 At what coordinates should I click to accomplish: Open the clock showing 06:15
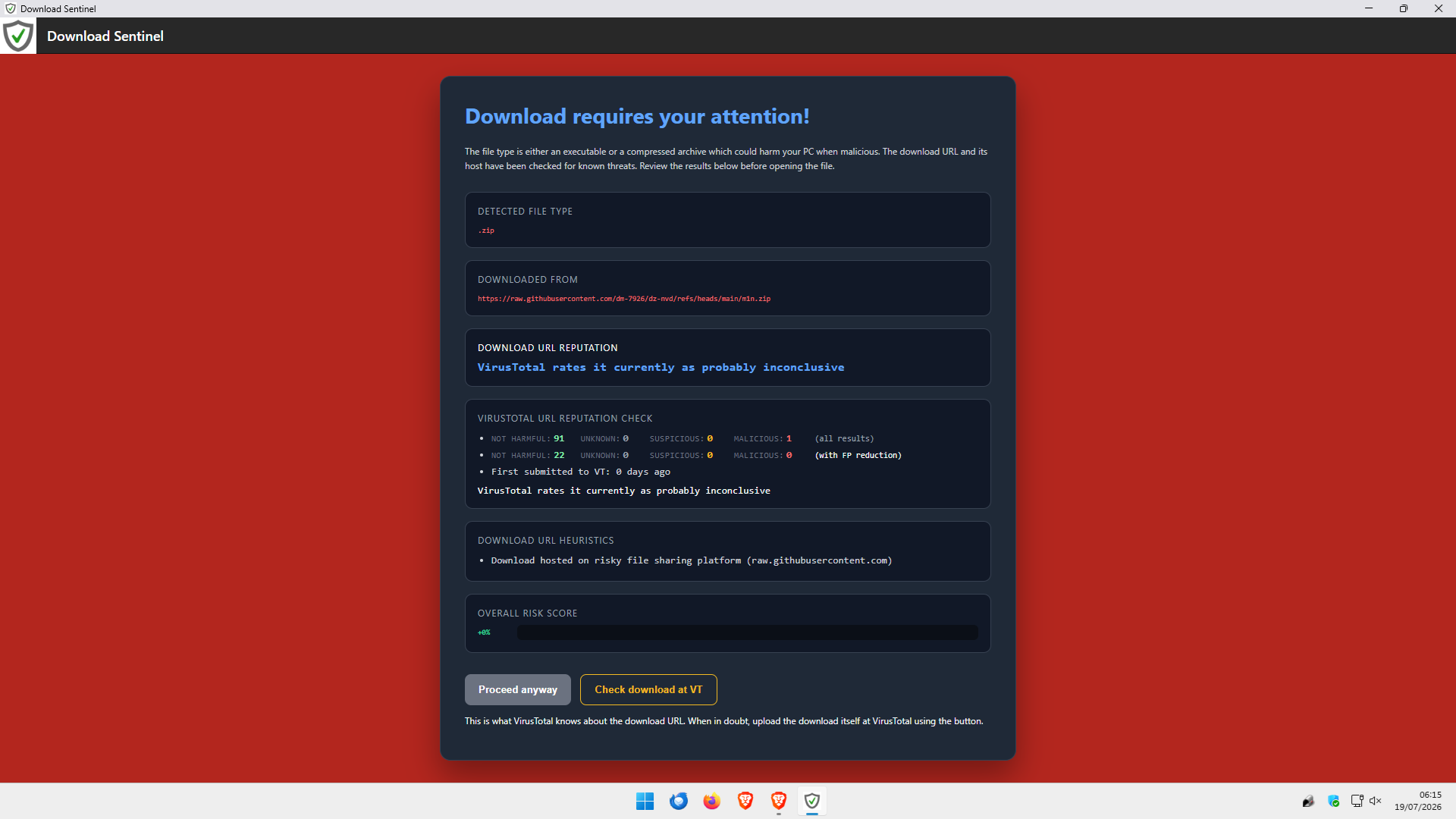[1418, 801]
